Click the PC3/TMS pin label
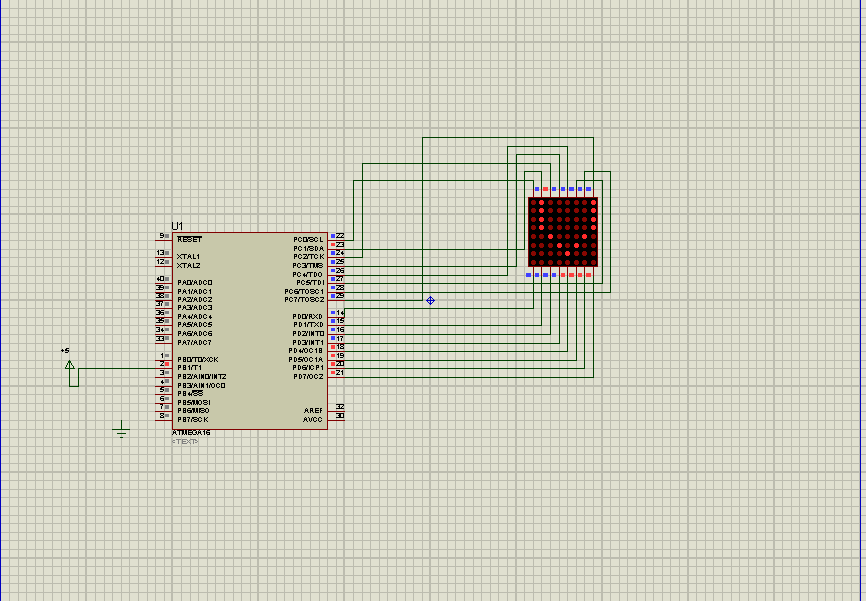866x601 pixels. pos(308,266)
